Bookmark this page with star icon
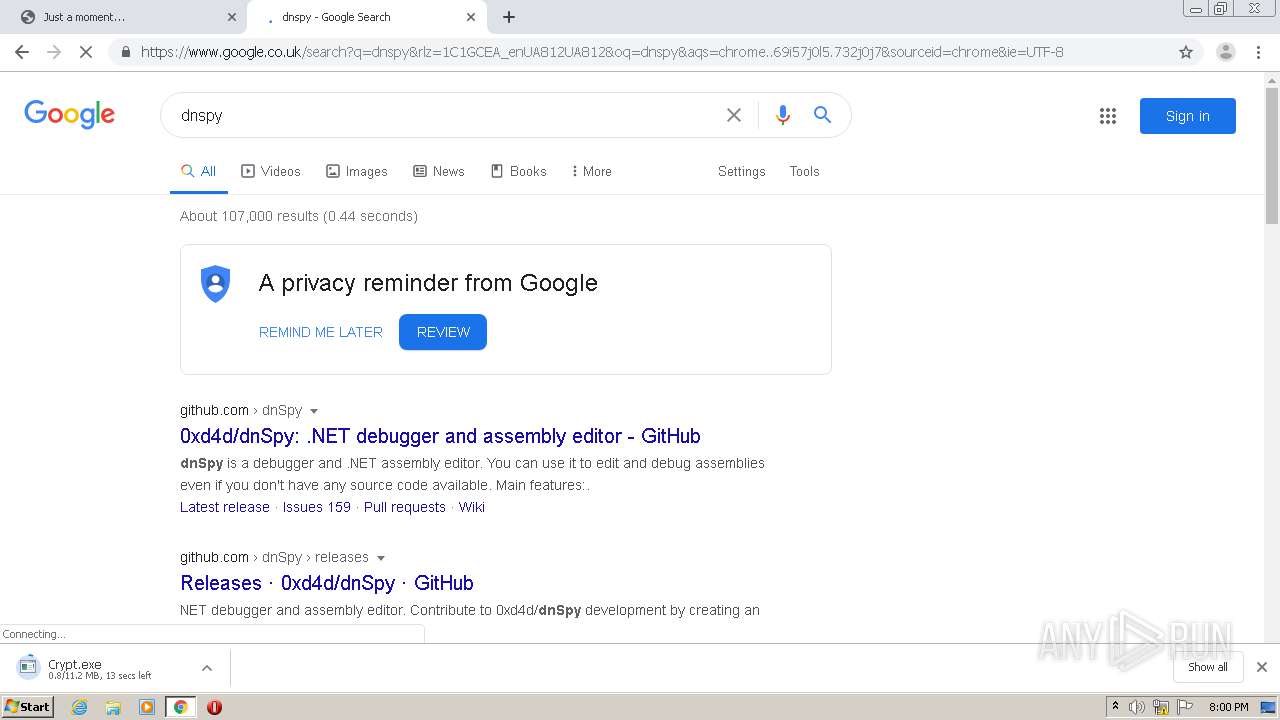Screen dimensions: 1280x720 pyautogui.click(x=1186, y=52)
